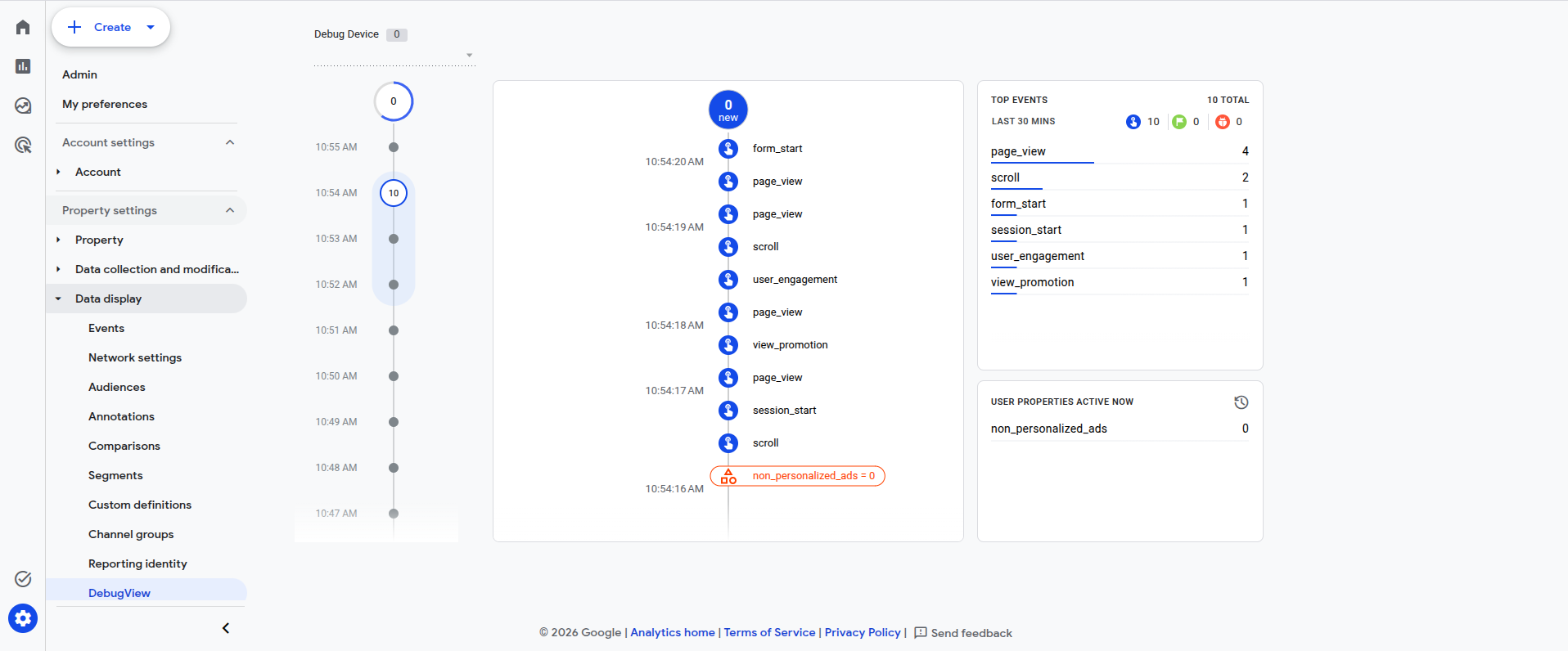Open the Events settings page
This screenshot has height=651, width=1568.
pos(106,328)
